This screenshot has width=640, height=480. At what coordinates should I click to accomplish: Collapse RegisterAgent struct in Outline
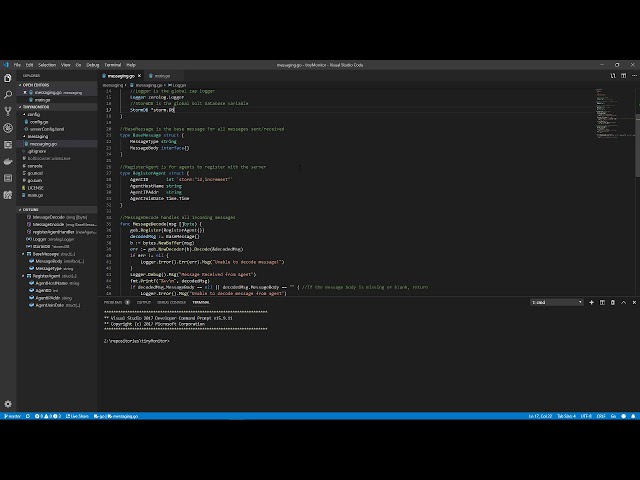point(23,276)
